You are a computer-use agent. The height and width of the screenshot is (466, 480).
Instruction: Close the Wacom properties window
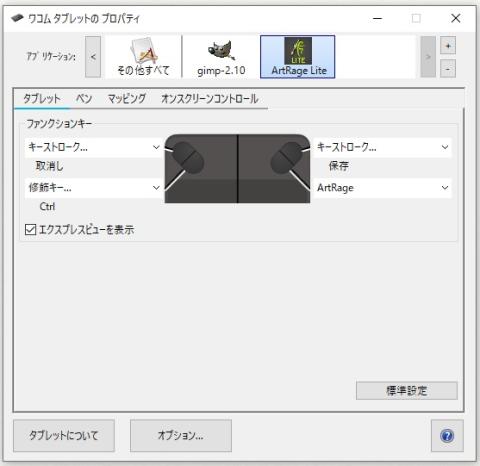point(455,18)
